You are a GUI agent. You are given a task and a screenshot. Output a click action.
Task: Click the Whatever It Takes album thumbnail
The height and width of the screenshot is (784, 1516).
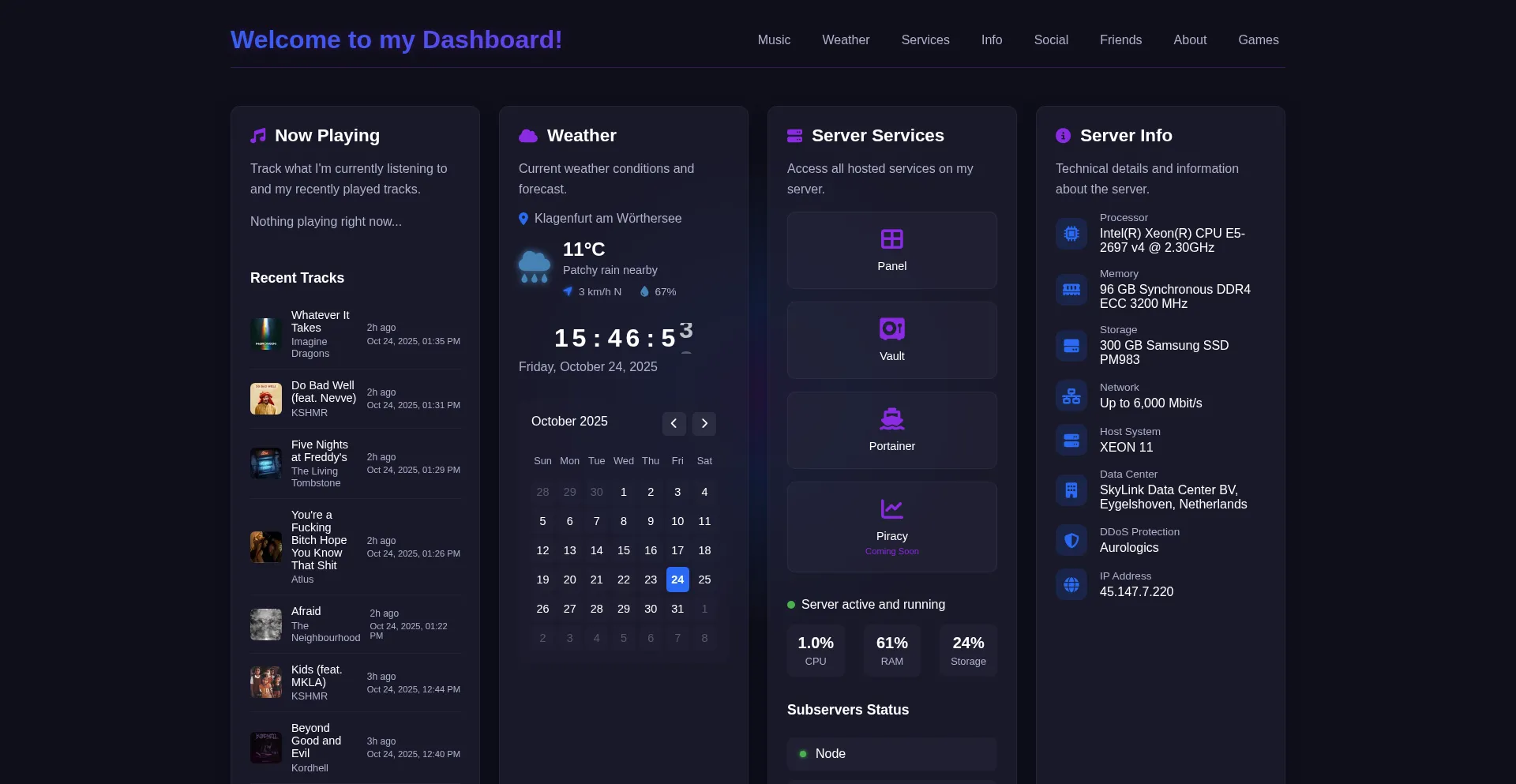click(266, 334)
